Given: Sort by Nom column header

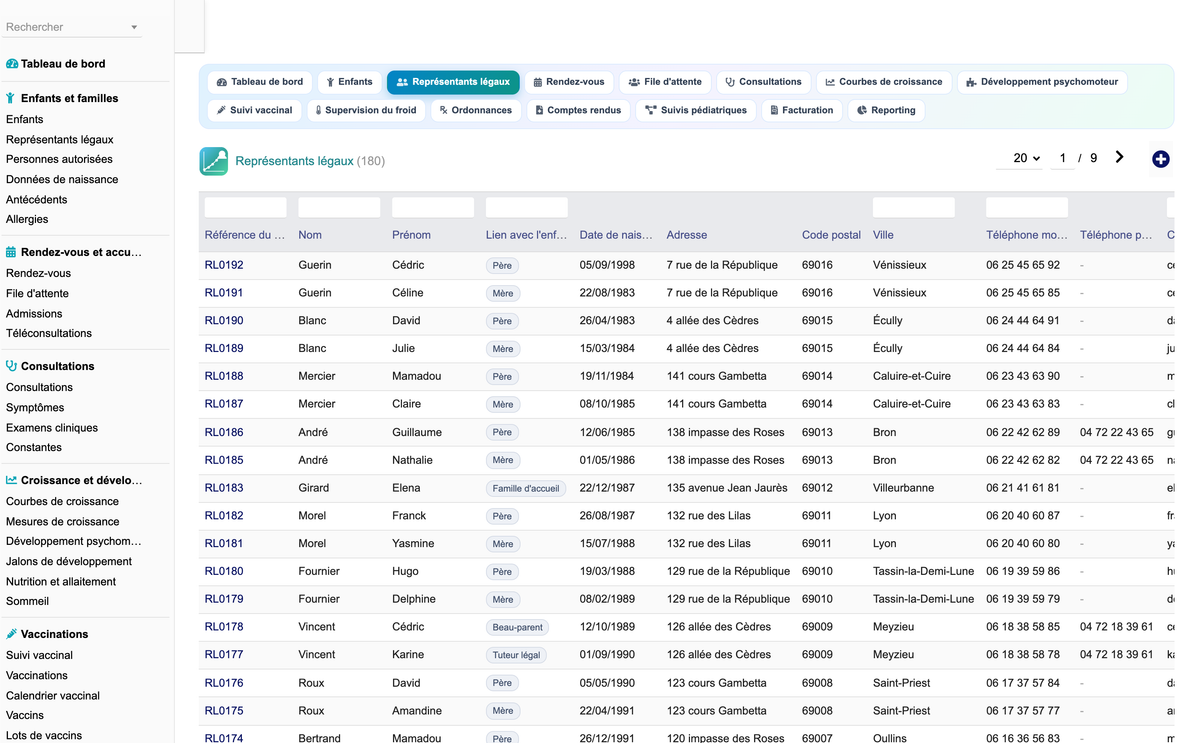Looking at the screenshot, I should (x=310, y=235).
